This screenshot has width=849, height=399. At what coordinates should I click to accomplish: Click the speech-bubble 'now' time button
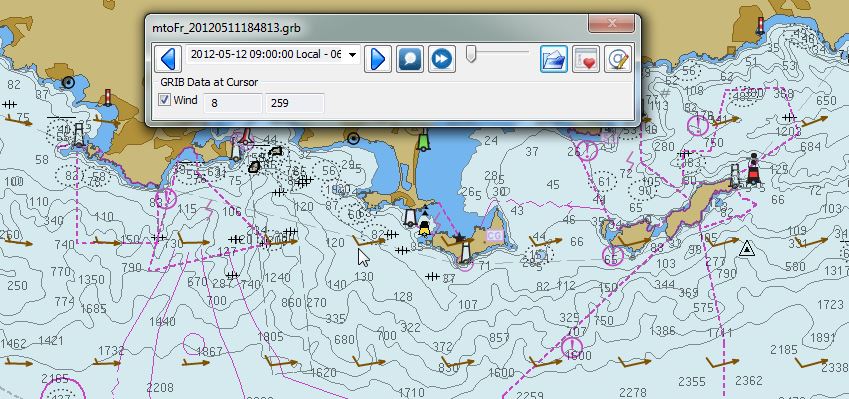click(410, 58)
